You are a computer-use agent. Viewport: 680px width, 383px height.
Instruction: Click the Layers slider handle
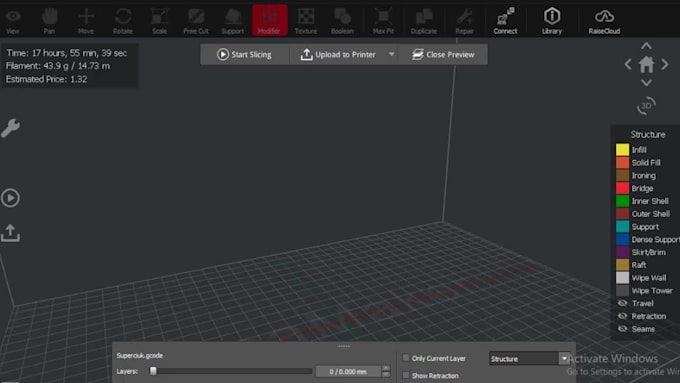click(x=153, y=371)
